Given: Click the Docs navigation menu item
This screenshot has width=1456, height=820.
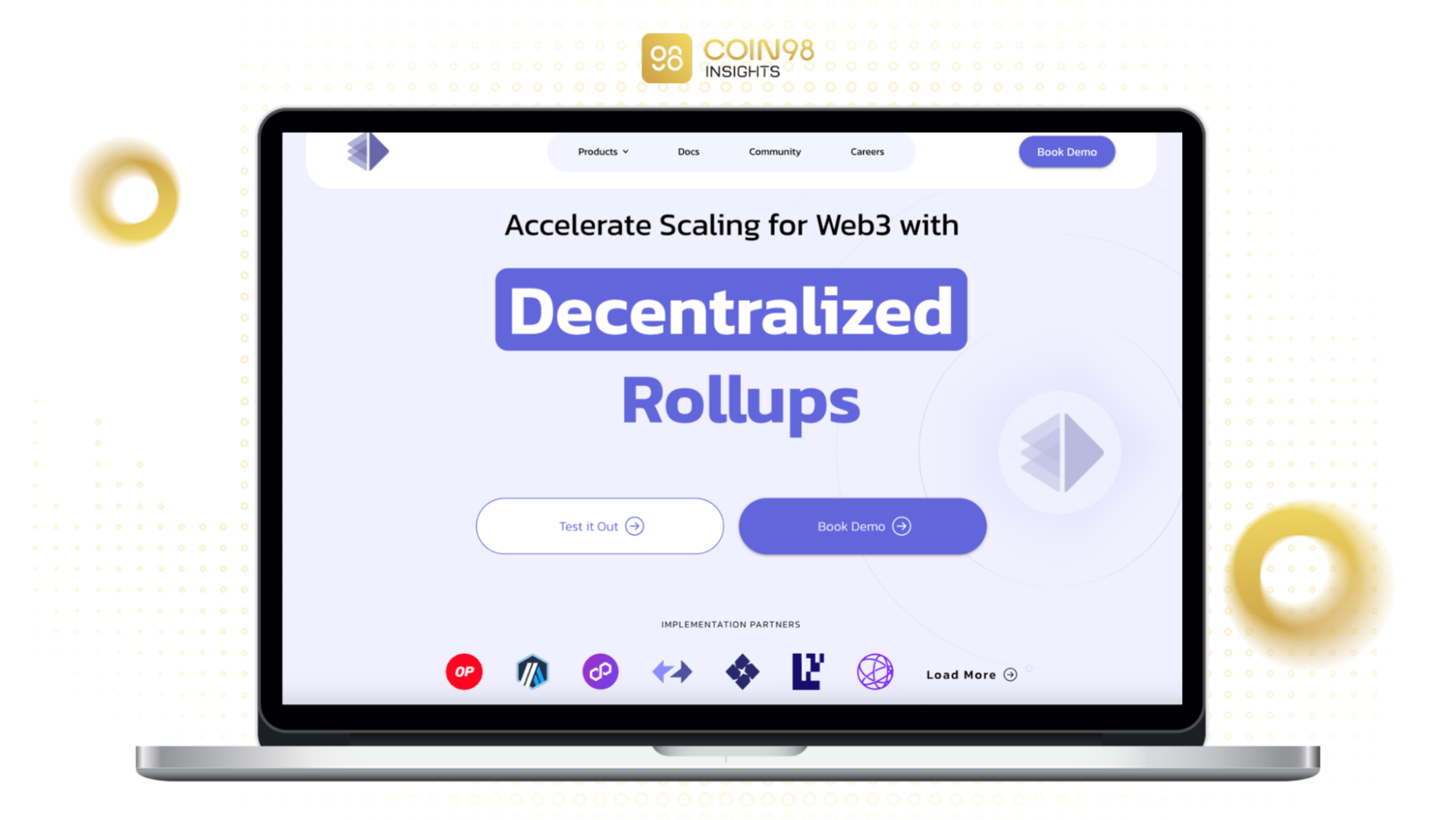Looking at the screenshot, I should (x=689, y=151).
